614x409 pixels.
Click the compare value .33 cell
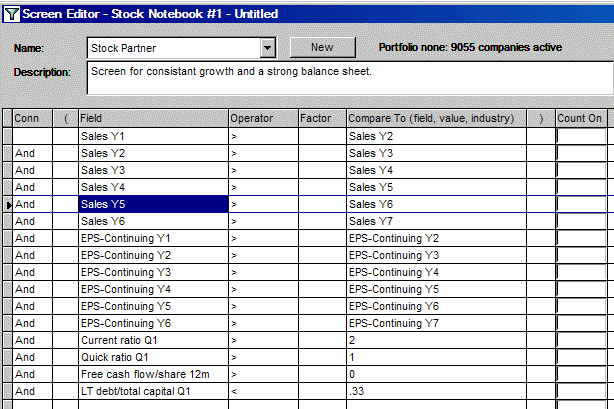tap(436, 391)
